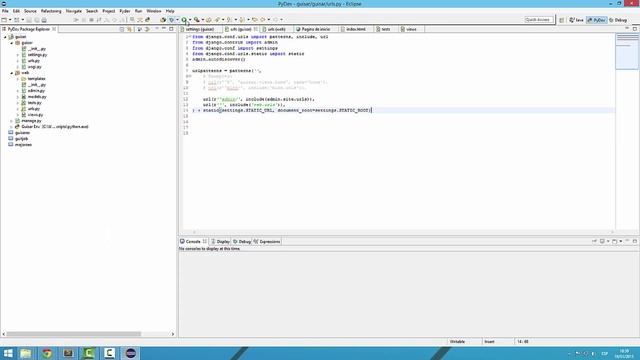Maximize the Package Explorer panel
The height and width of the screenshot is (360, 640).
171,29
